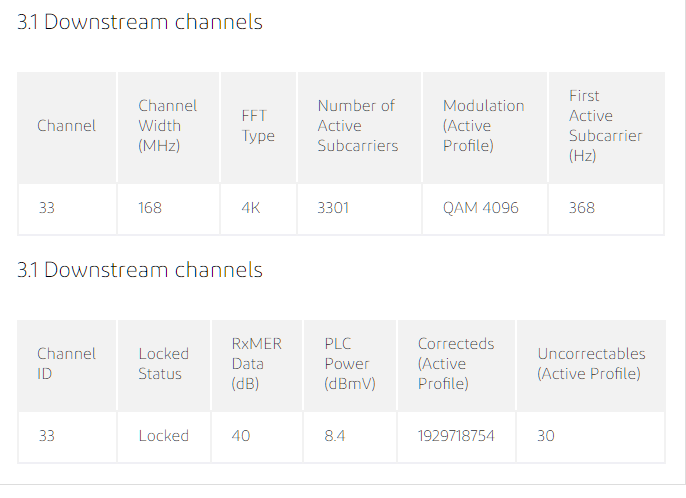Click Correcteds (Active Profile) header

pyautogui.click(x=456, y=364)
